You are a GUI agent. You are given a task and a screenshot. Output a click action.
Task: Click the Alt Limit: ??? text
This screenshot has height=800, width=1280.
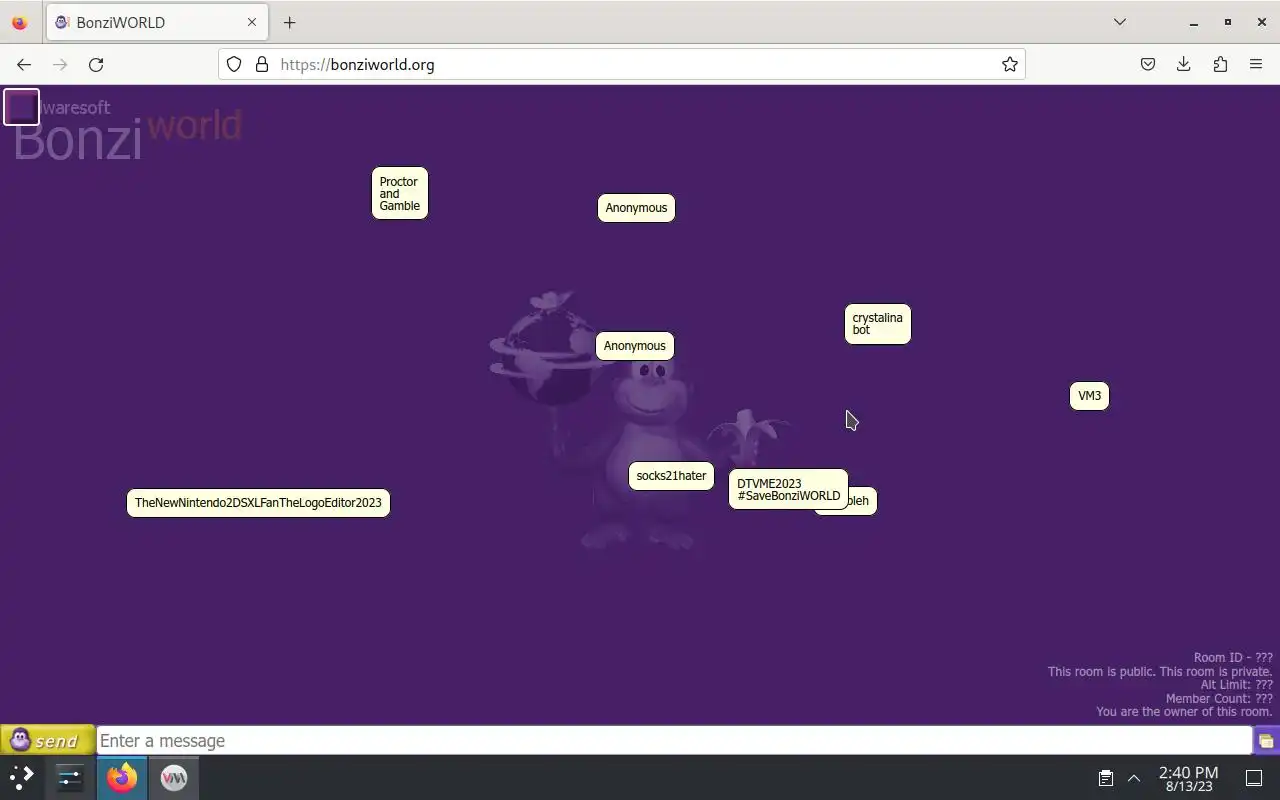1237,685
